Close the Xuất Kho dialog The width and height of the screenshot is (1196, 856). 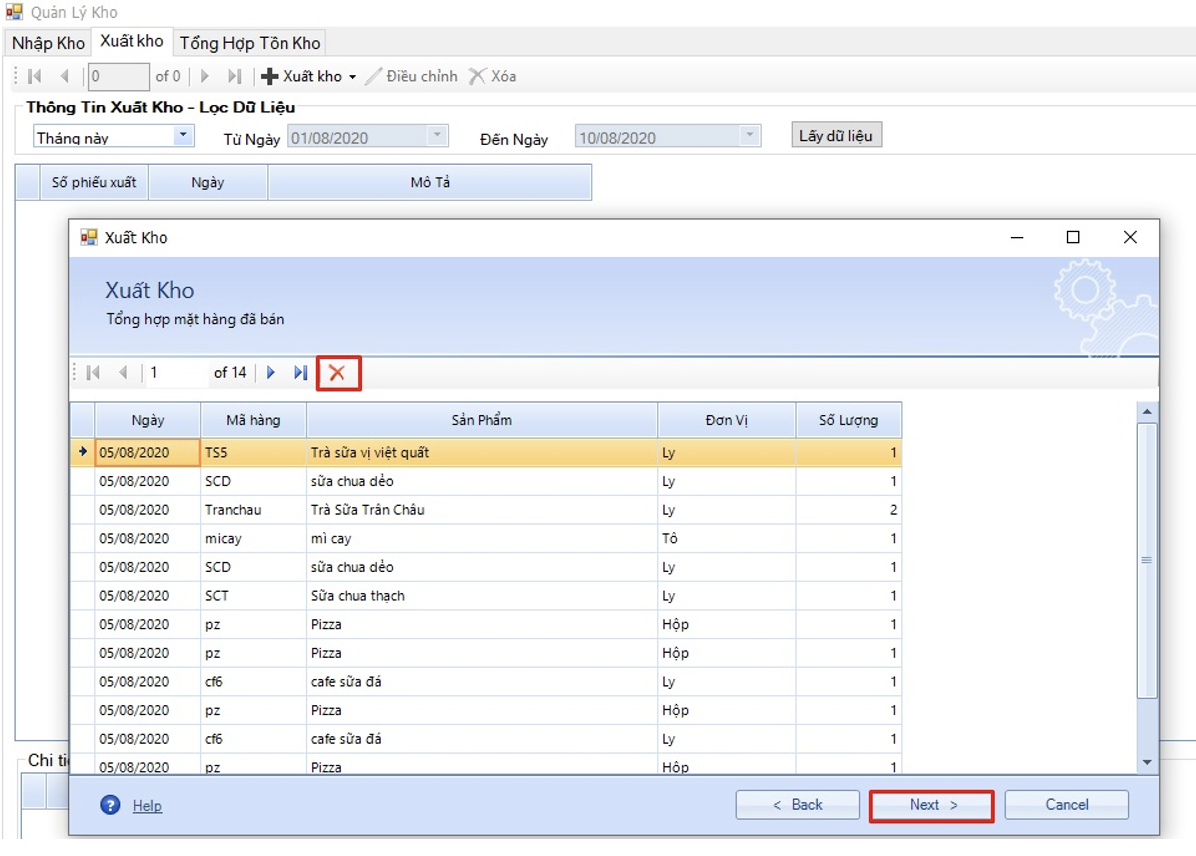(1130, 237)
